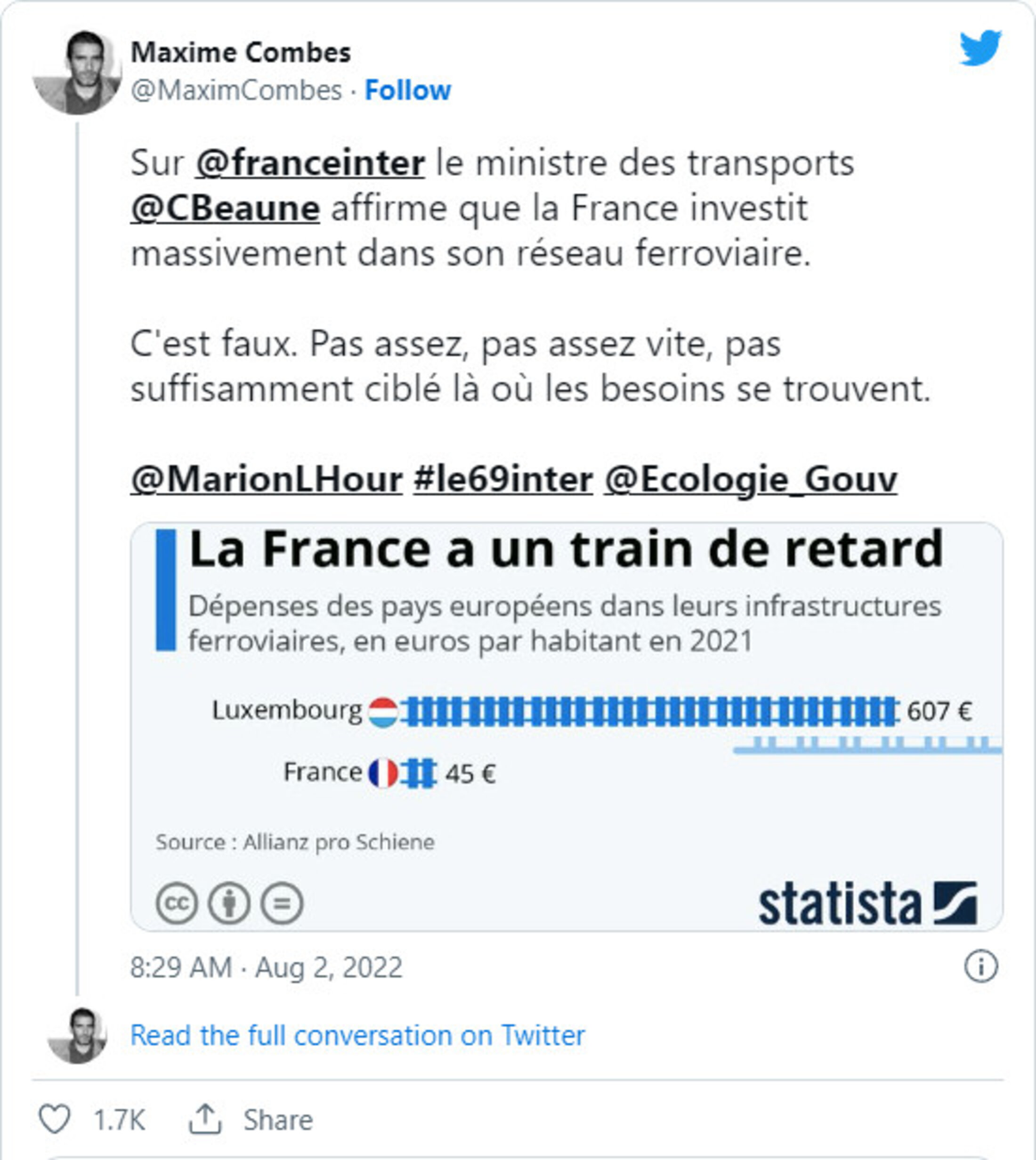Open the #le69inter hashtag
The width and height of the screenshot is (1036, 1160).
pyautogui.click(x=503, y=479)
